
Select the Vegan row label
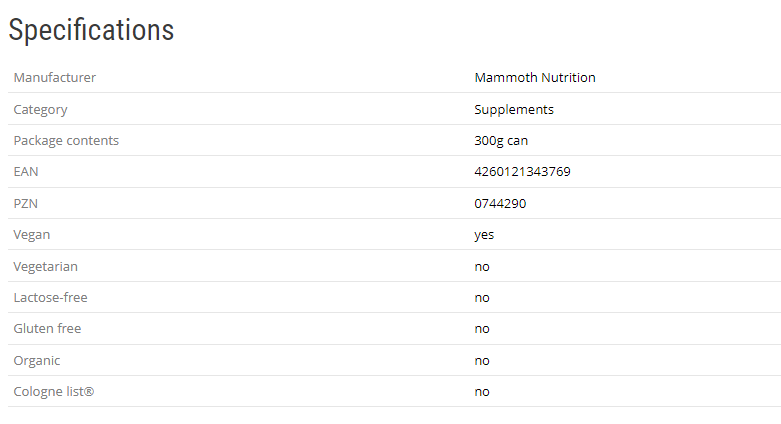pos(32,234)
